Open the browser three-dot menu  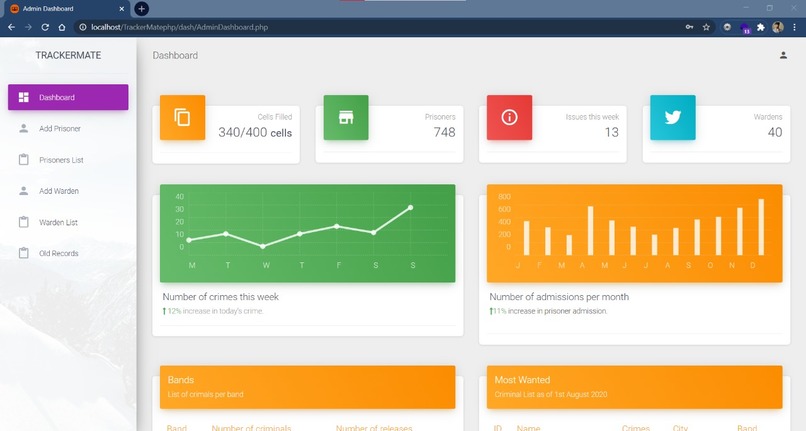coord(795,27)
